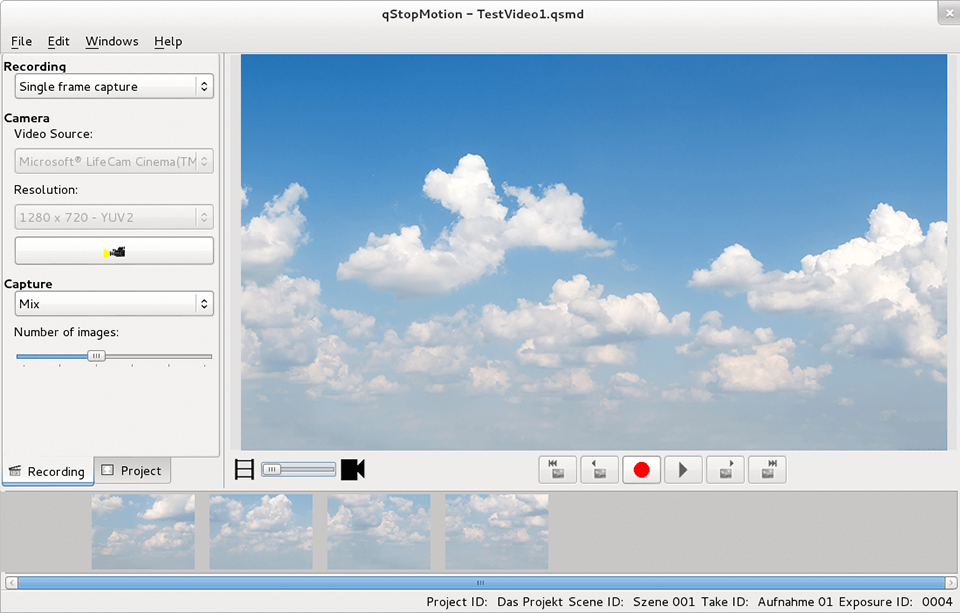This screenshot has height=613, width=960.
Task: Click the Number of images slider handle
Action: 96,356
